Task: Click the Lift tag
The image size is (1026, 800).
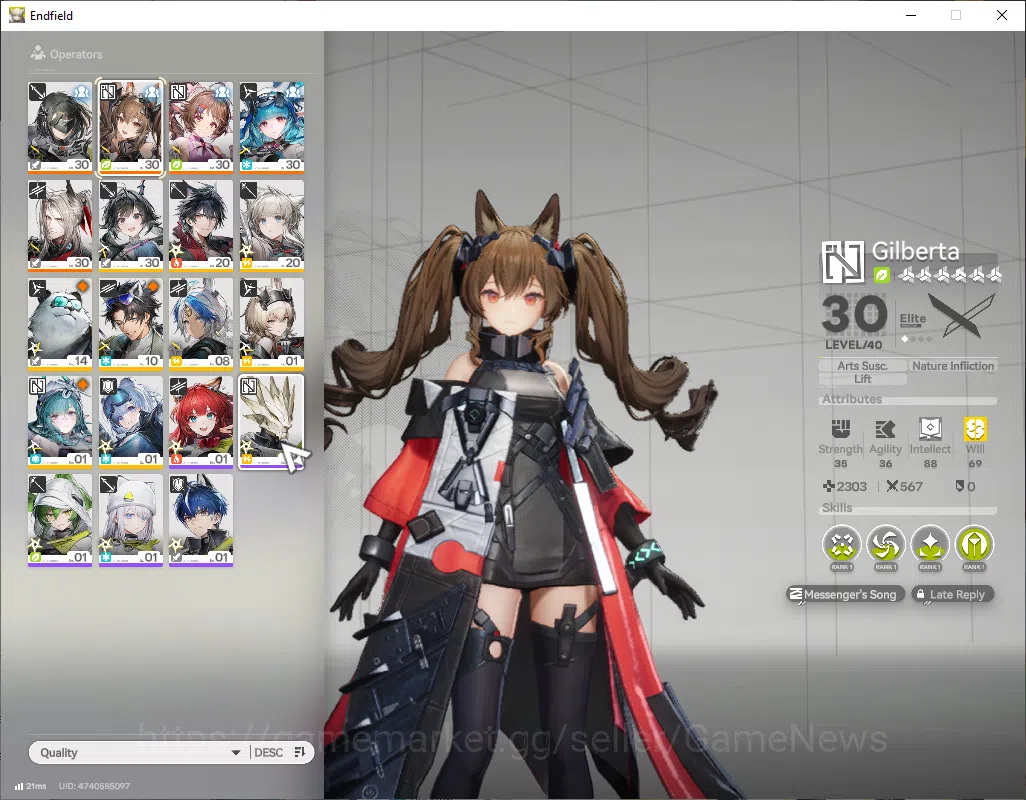Action: tap(862, 379)
